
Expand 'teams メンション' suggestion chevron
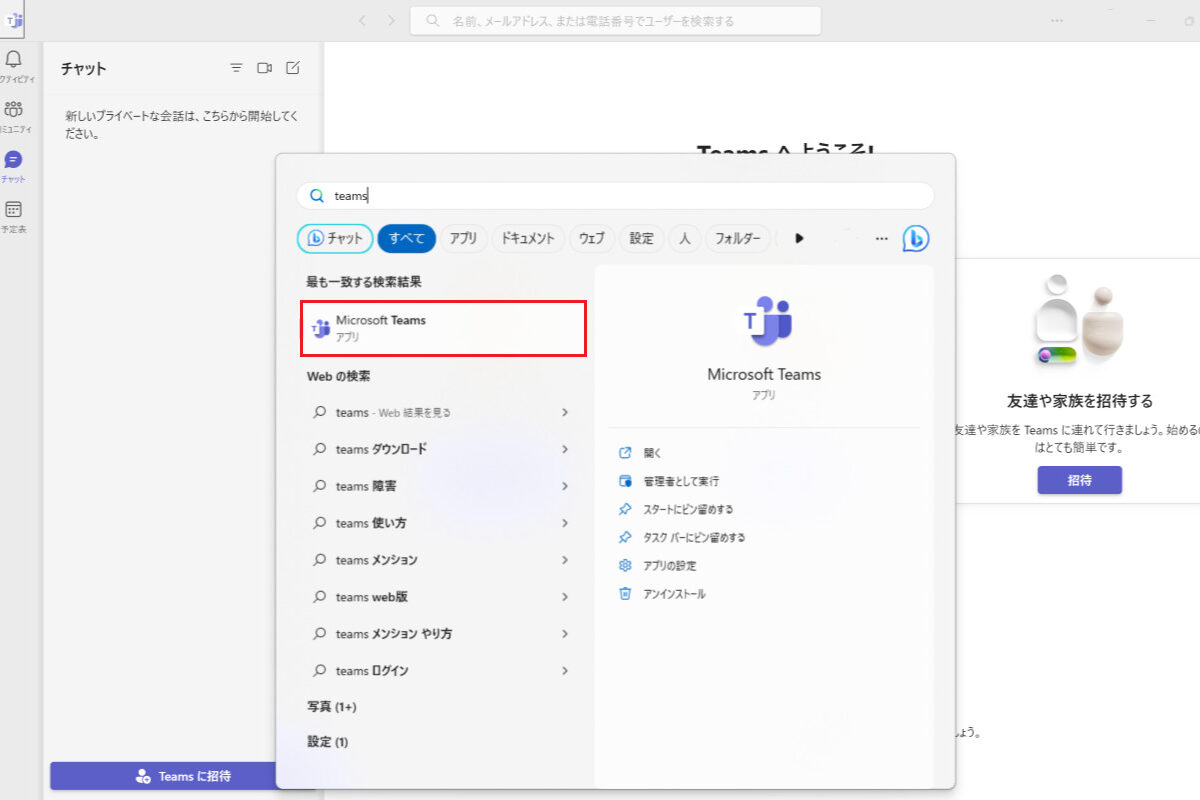click(x=565, y=560)
